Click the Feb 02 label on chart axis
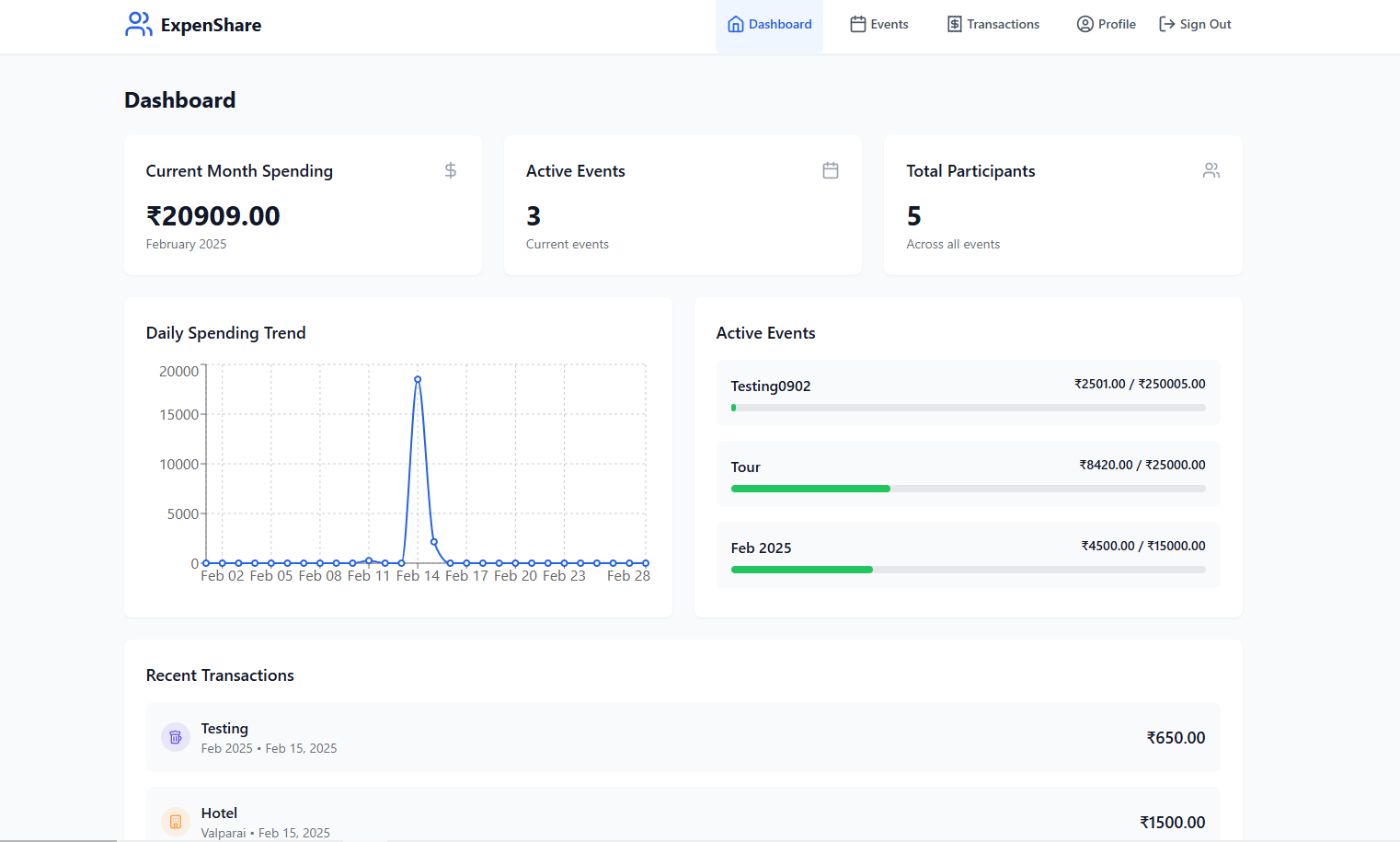Image resolution: width=1400 pixels, height=842 pixels. (x=223, y=576)
